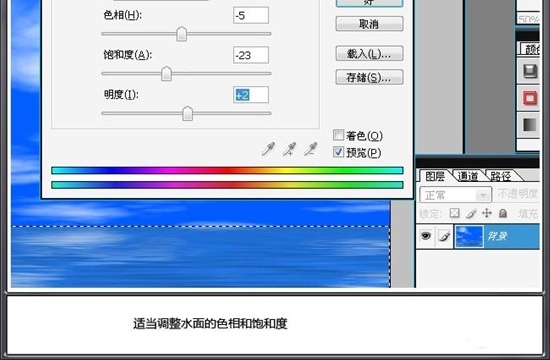Click the lock transparent pixels icon
This screenshot has height=360, width=550.
(455, 213)
